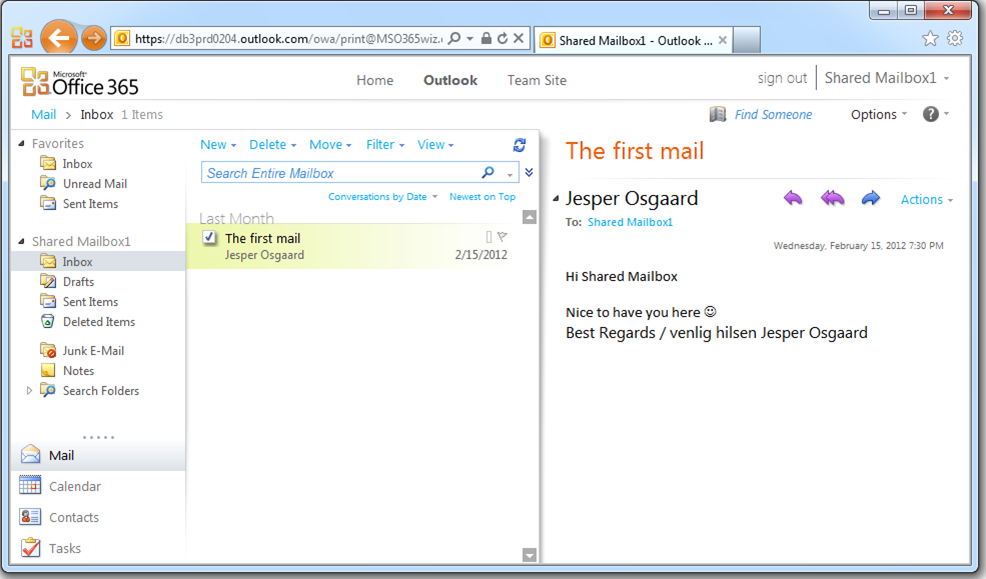986x579 pixels.
Task: Switch to Shared Mailbox1 browser tab
Action: pyautogui.click(x=633, y=40)
